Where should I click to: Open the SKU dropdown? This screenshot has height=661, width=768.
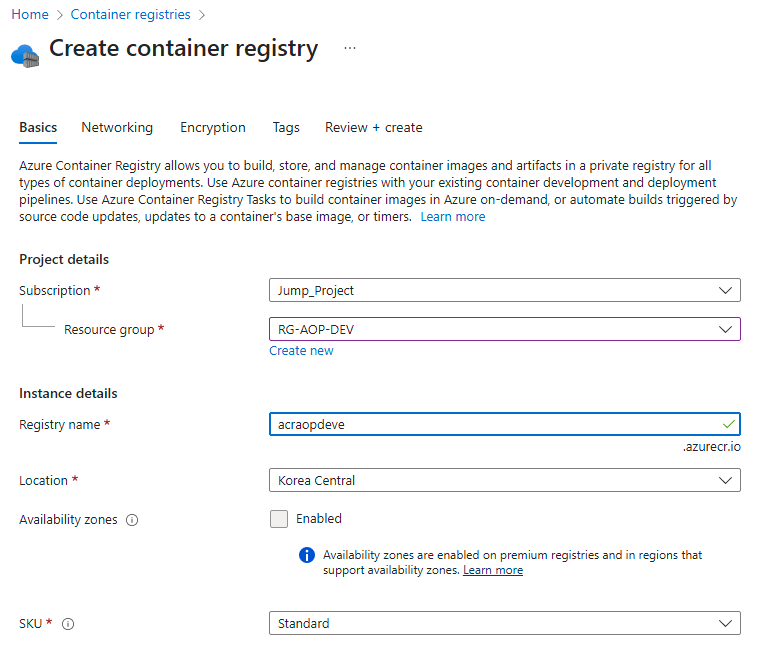[x=504, y=623]
